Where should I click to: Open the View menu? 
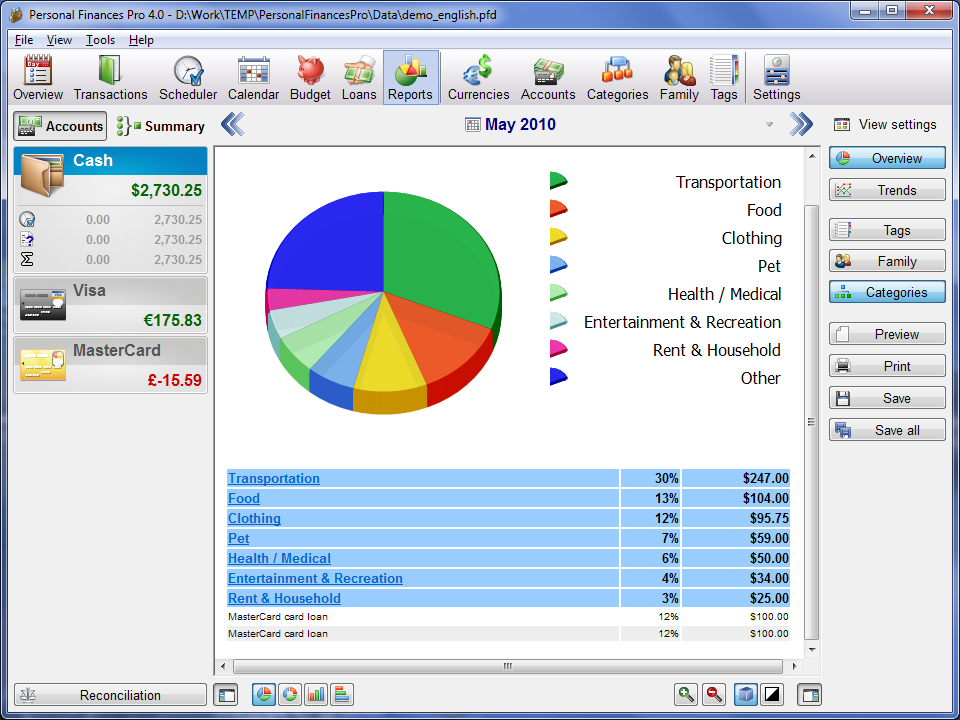coord(59,40)
